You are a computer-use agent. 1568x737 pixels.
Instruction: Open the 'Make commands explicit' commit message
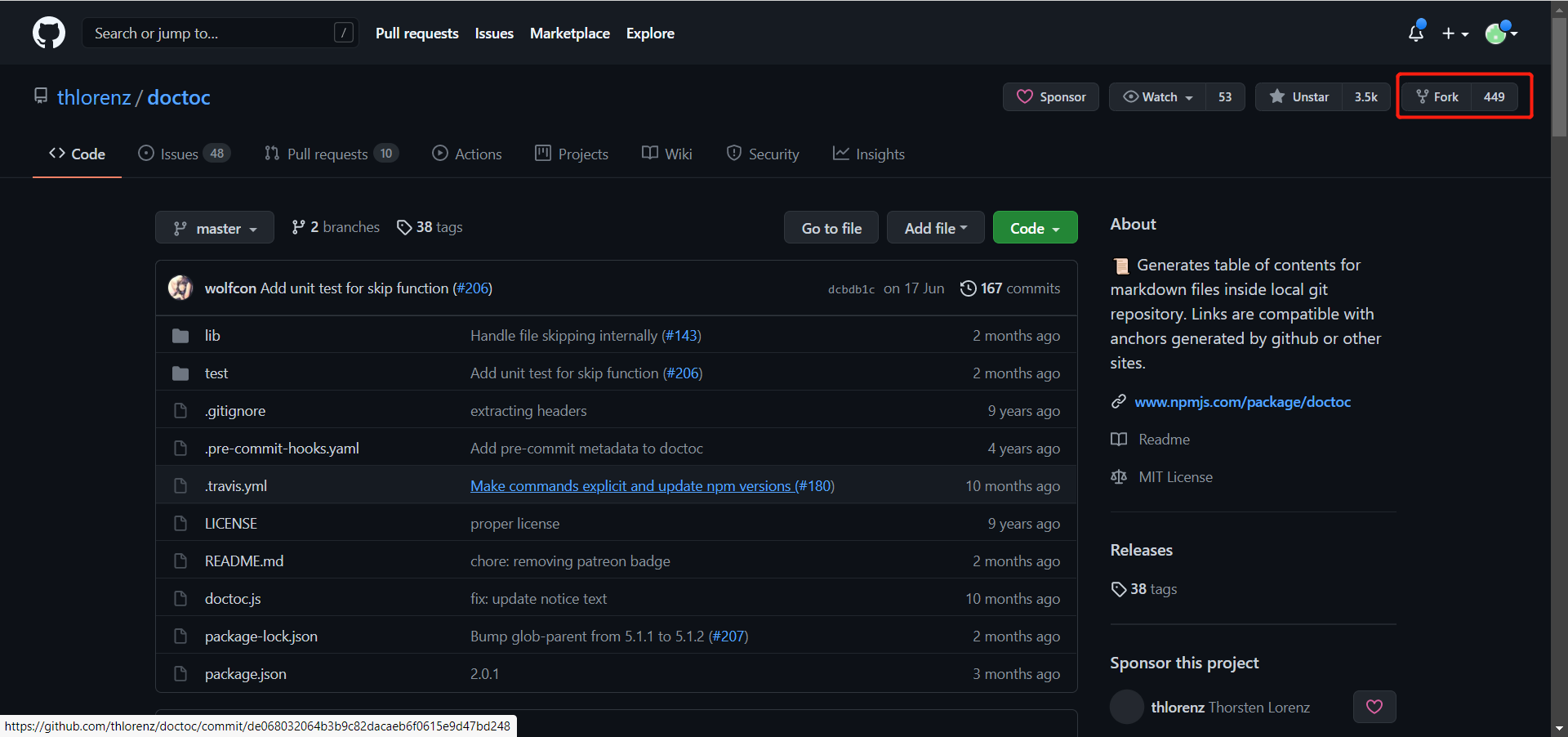coord(631,486)
